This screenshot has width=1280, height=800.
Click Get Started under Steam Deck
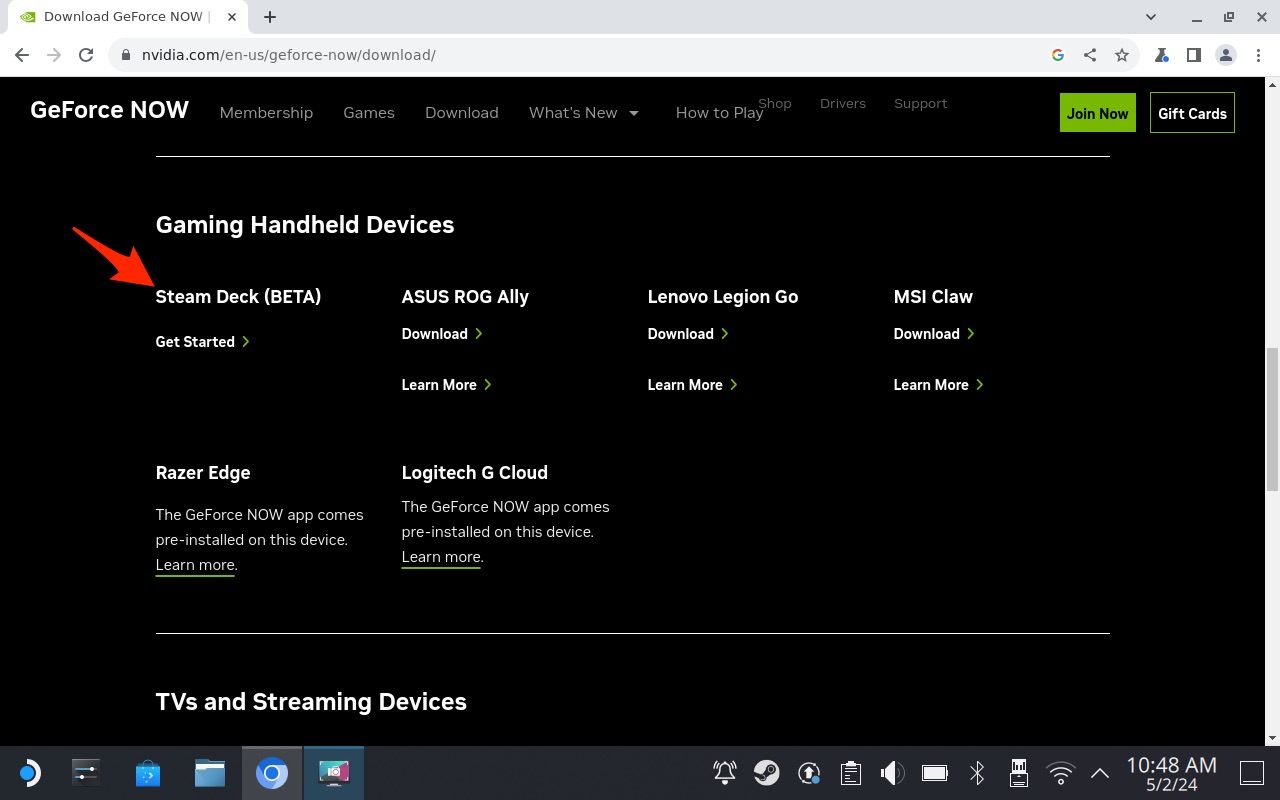[x=202, y=342]
